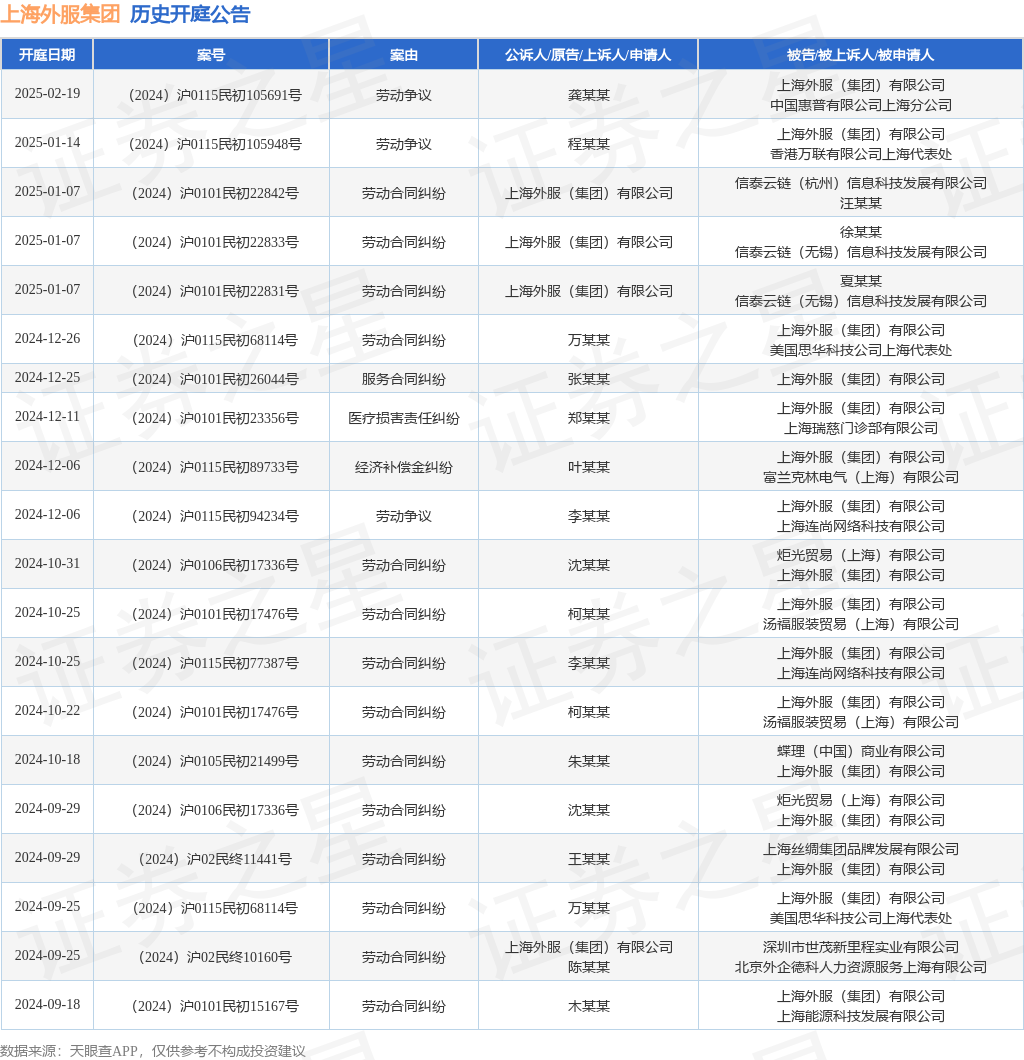This screenshot has width=1024, height=1060.
Task: Click the 数据来源 footer note
Action: point(153,1051)
